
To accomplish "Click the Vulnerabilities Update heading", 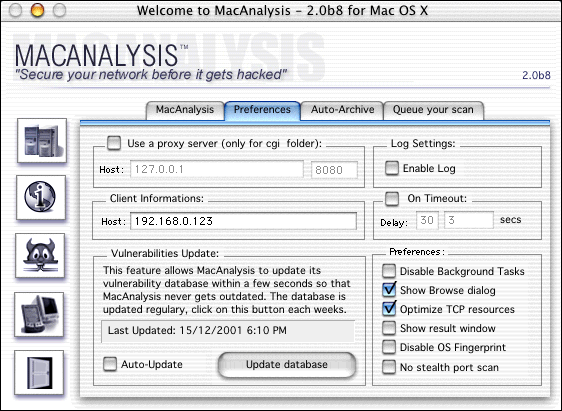I will 165,253.
